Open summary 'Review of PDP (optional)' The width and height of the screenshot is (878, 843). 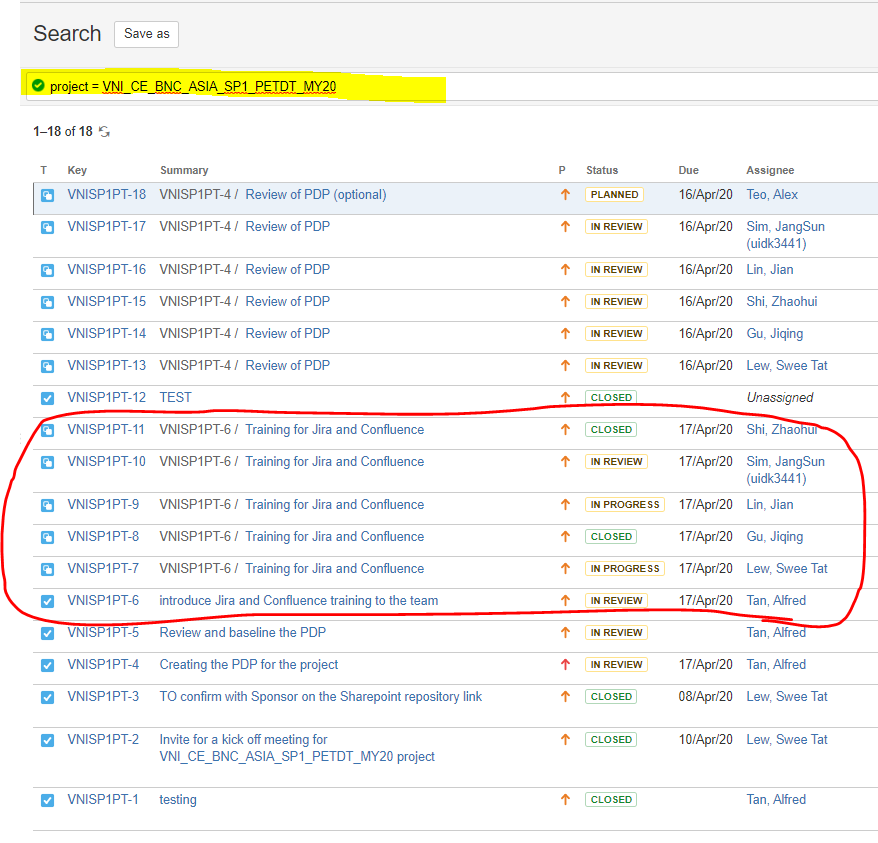pyautogui.click(x=316, y=194)
